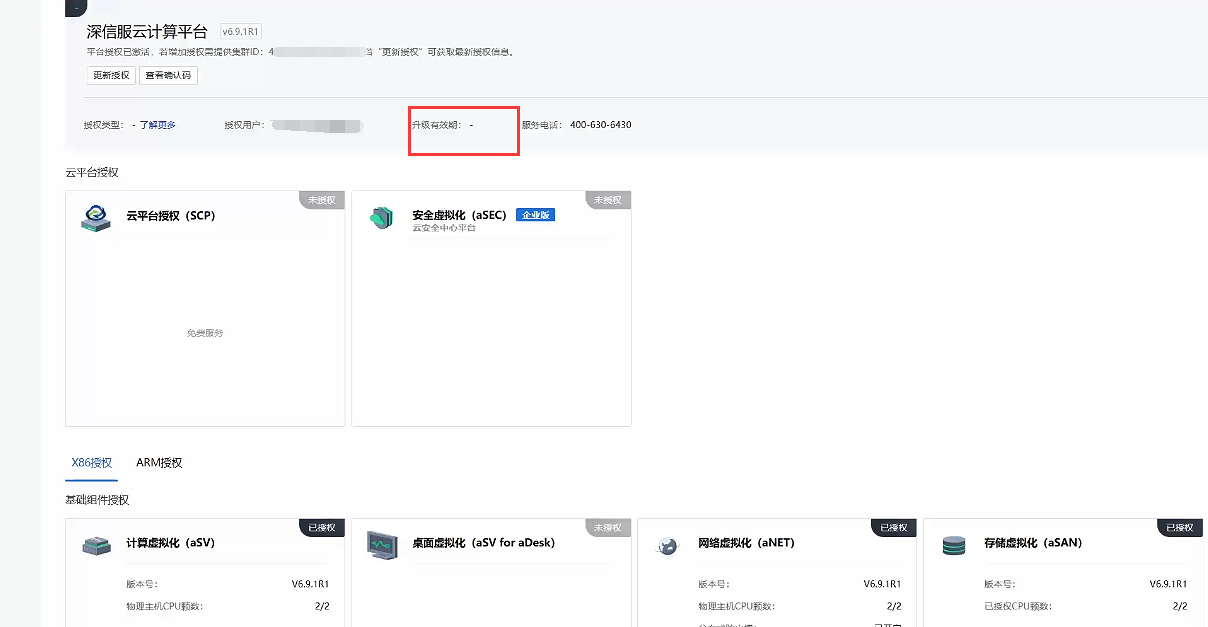The height and width of the screenshot is (627, 1208).
Task: Click the cloud platform SCP card icon
Action: pyautogui.click(x=96, y=218)
